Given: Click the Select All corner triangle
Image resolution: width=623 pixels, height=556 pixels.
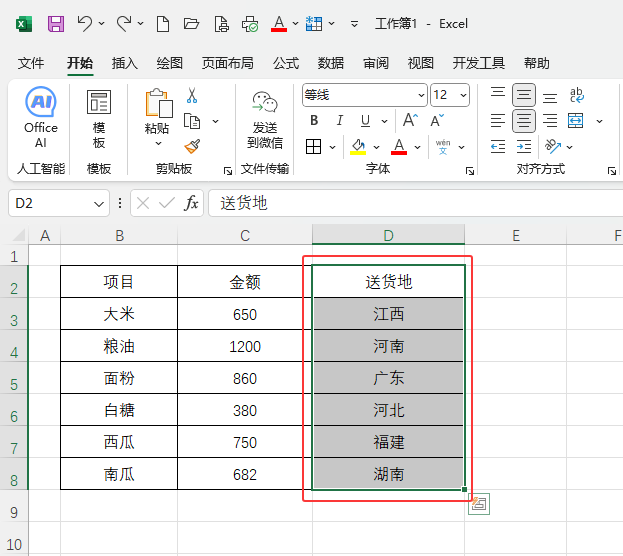Looking at the screenshot, I should 19,235.
